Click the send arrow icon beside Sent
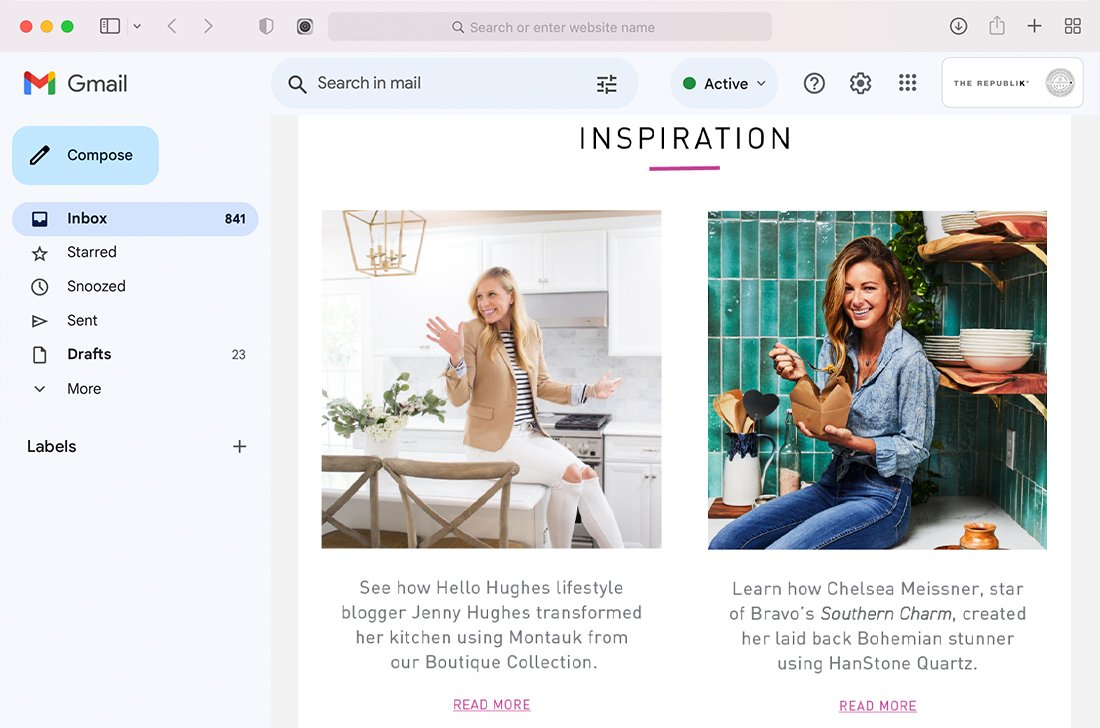Viewport: 1100px width, 728px height. click(40, 321)
